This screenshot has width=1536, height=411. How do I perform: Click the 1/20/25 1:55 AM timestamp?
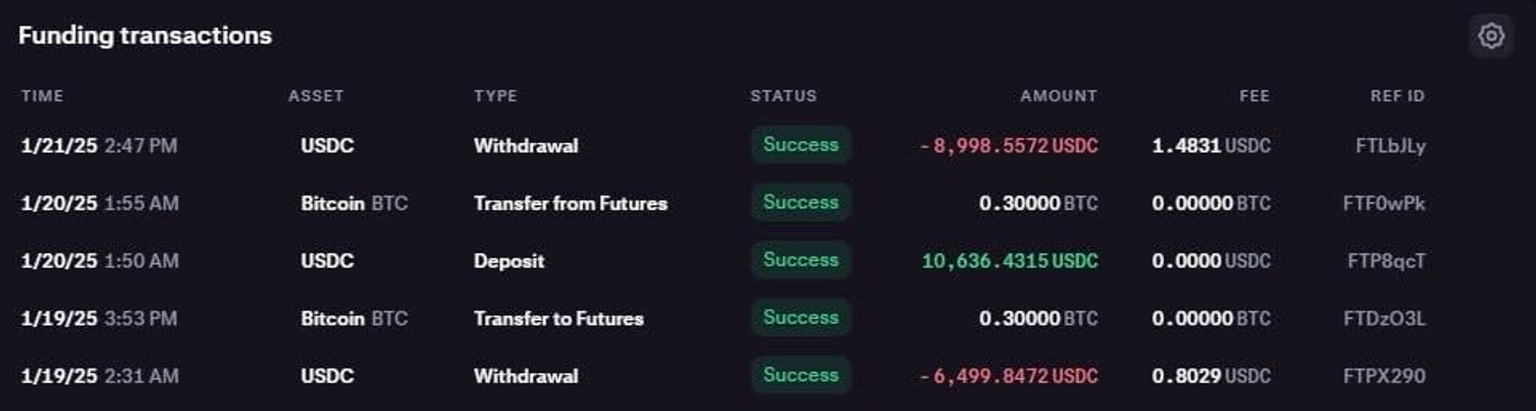(99, 204)
